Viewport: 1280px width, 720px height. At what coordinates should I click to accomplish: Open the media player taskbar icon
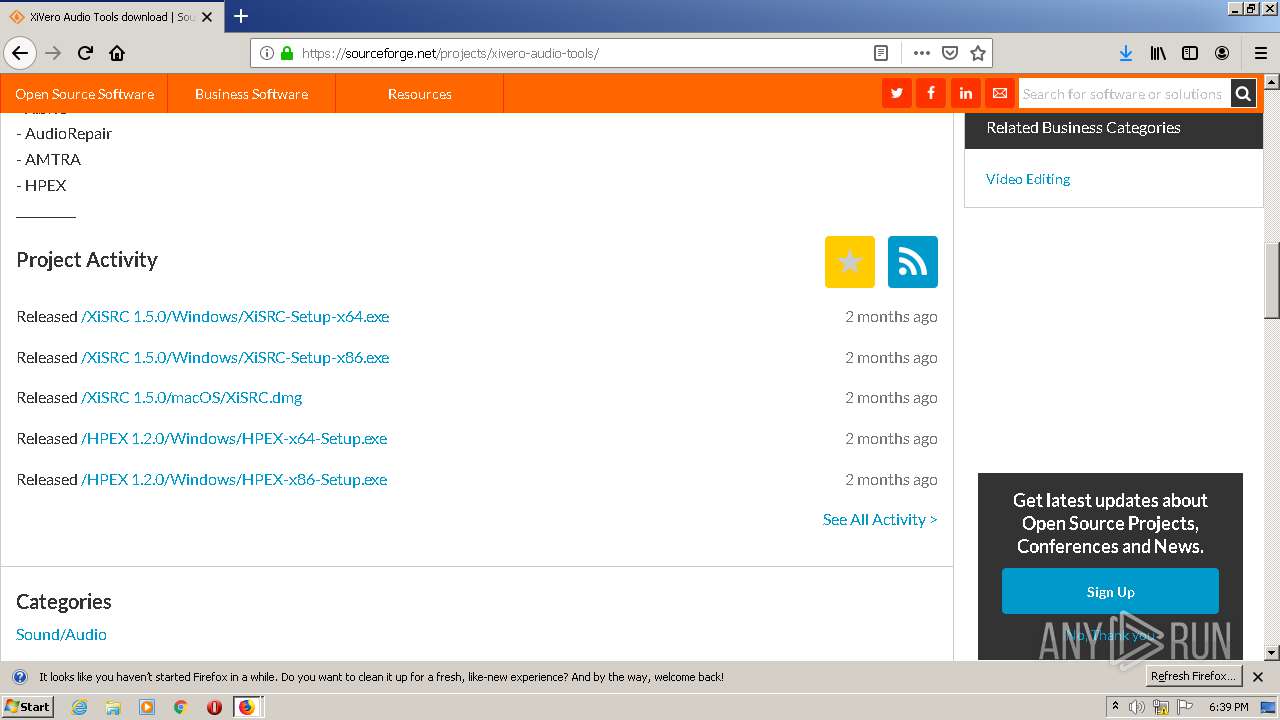tap(147, 707)
